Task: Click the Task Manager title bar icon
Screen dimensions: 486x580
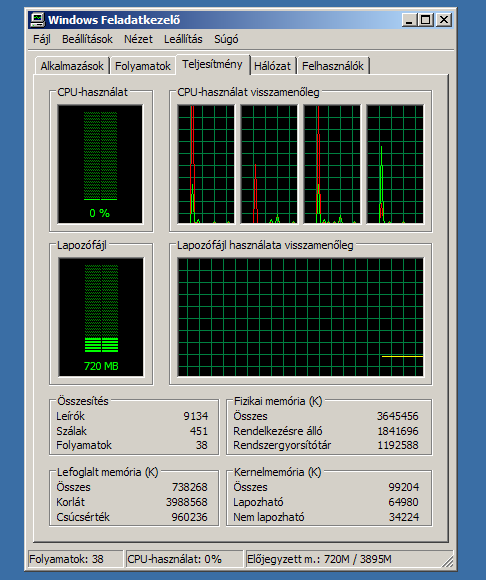Action: [37, 20]
